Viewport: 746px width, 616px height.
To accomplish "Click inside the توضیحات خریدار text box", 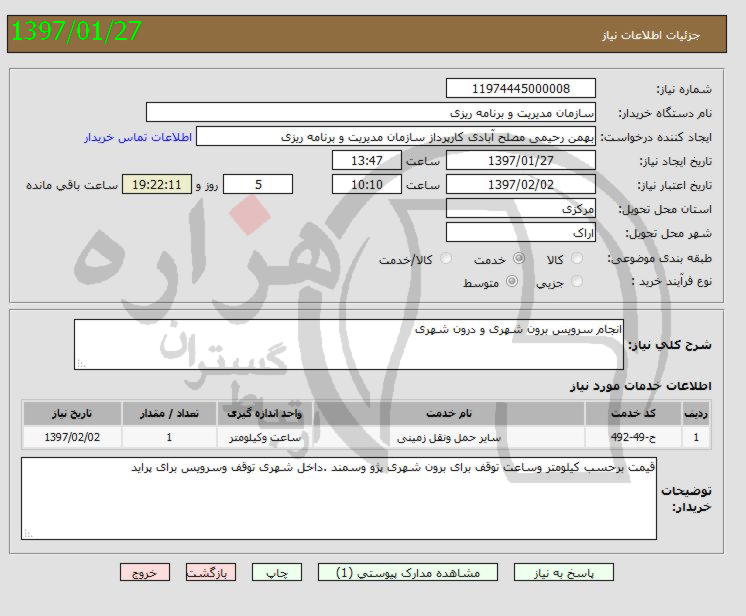I will 339,498.
